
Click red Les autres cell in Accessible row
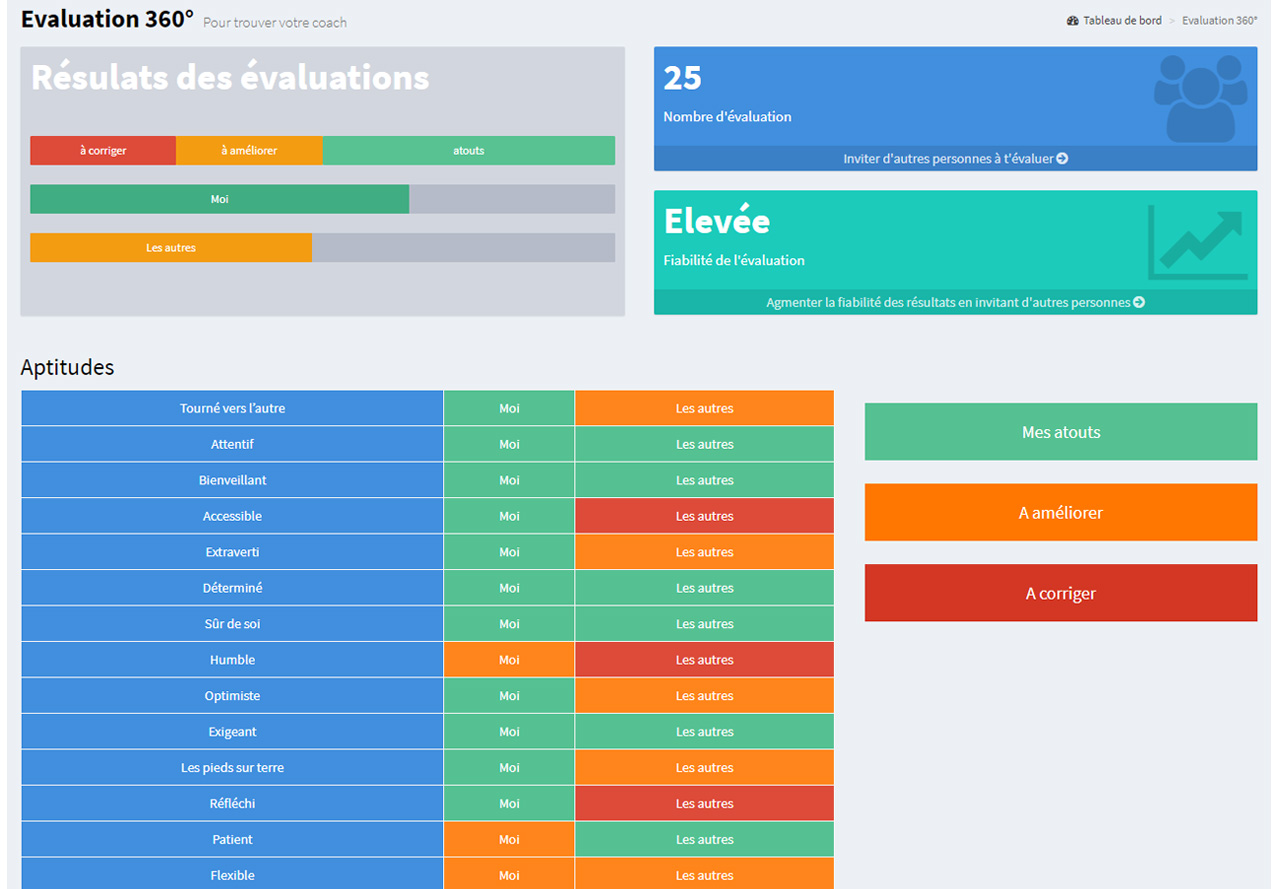(704, 516)
